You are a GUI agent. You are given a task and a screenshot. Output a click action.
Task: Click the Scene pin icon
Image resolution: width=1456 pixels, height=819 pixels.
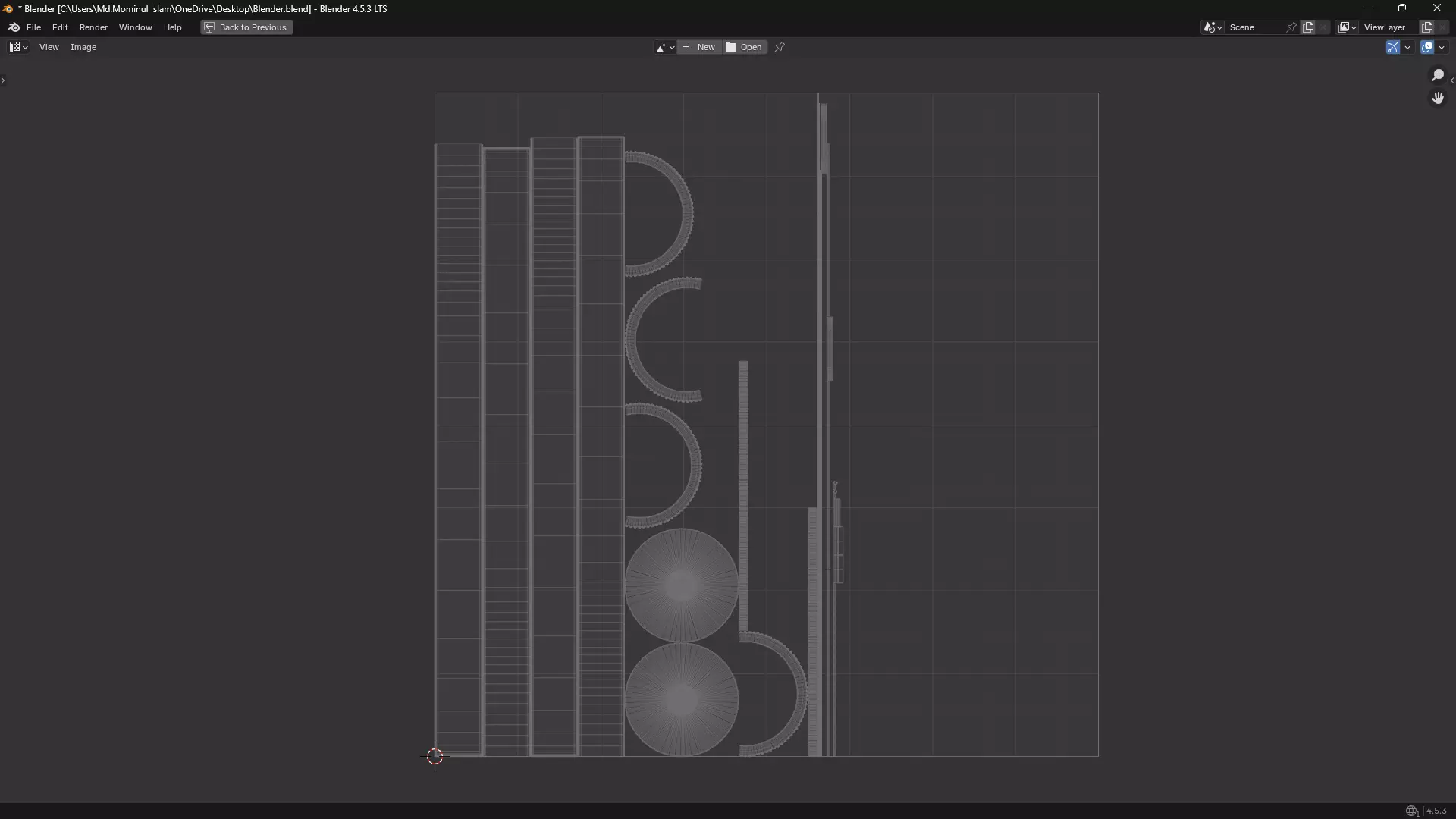[1291, 27]
